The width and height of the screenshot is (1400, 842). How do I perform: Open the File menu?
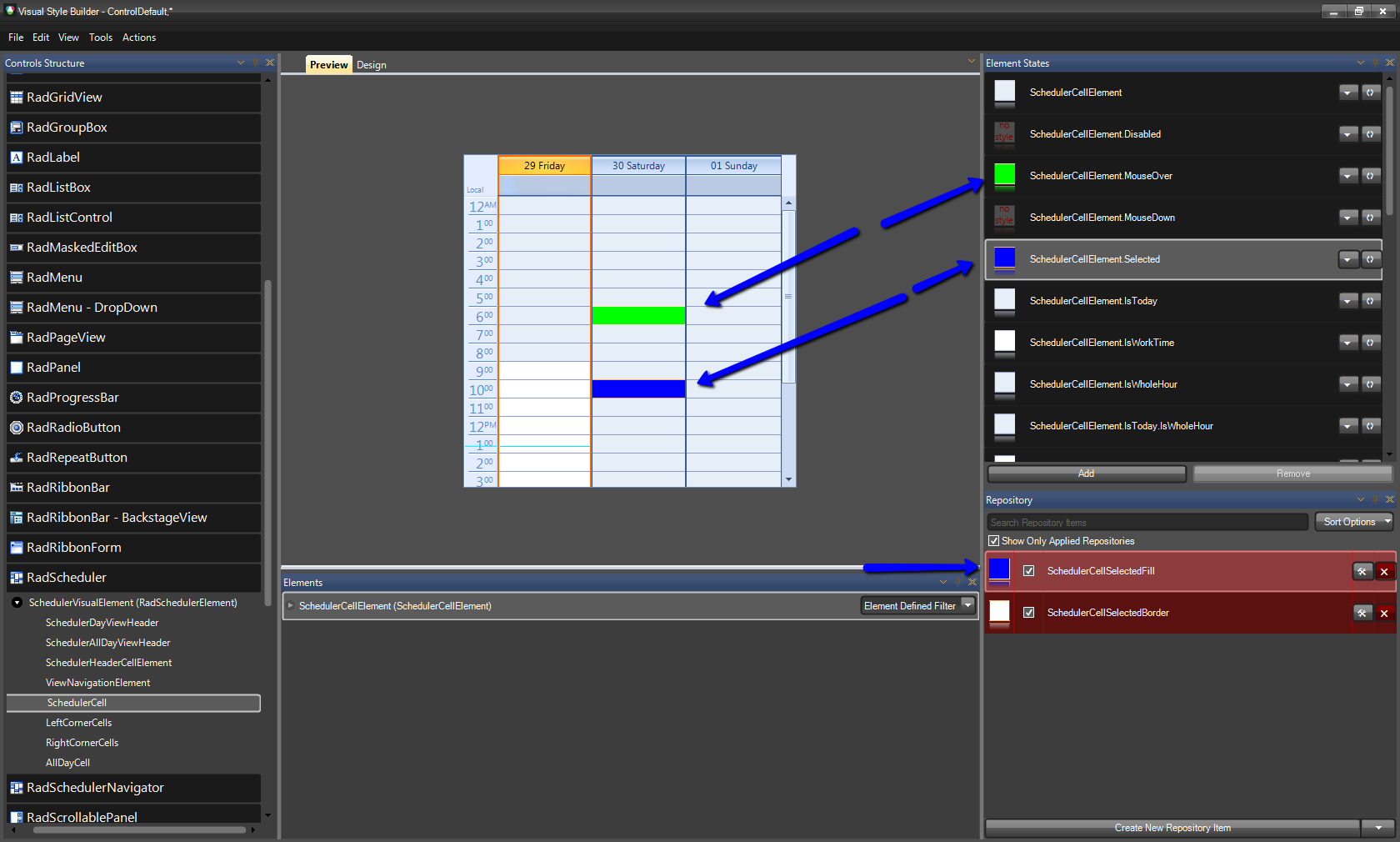16,38
